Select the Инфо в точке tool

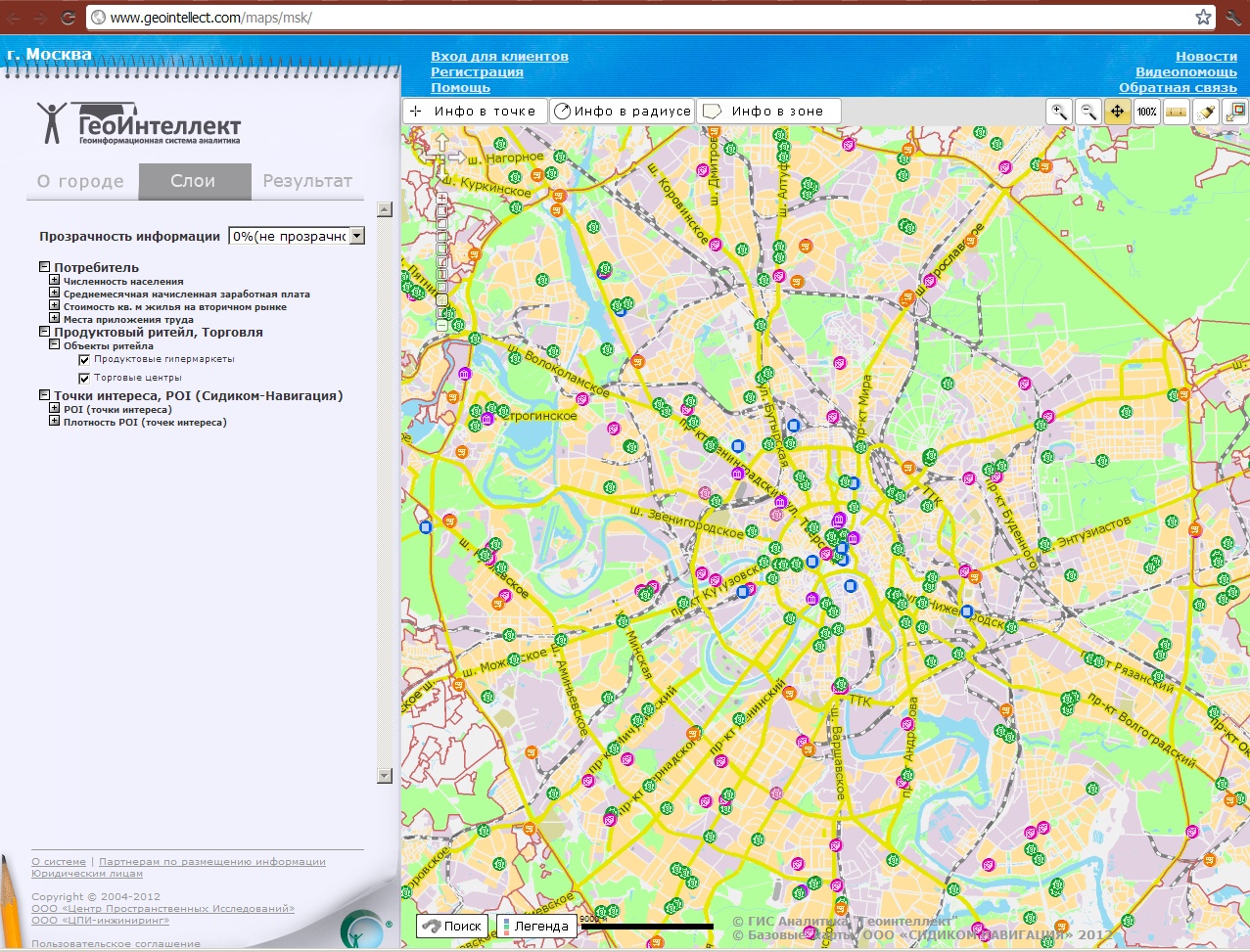coord(475,112)
